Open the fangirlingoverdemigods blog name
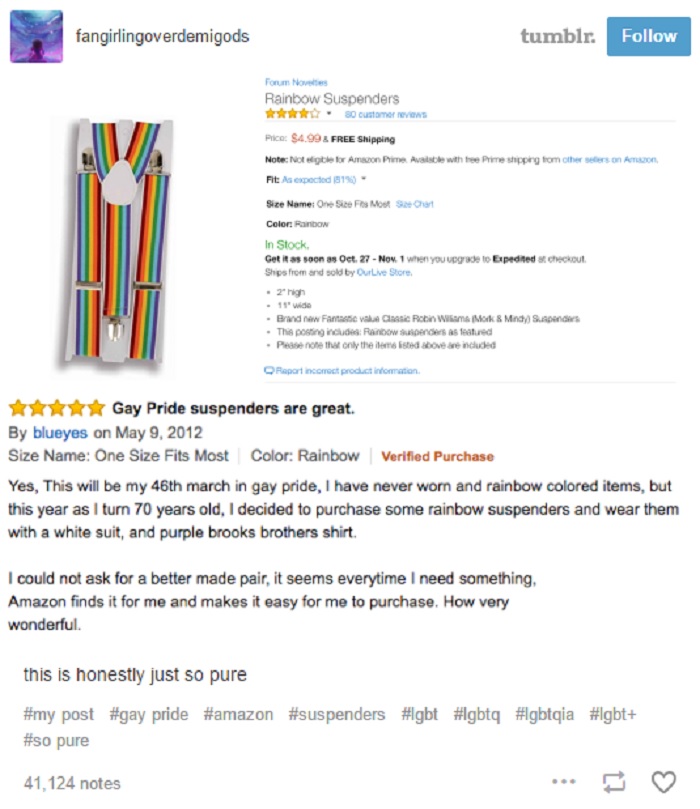 162,36
